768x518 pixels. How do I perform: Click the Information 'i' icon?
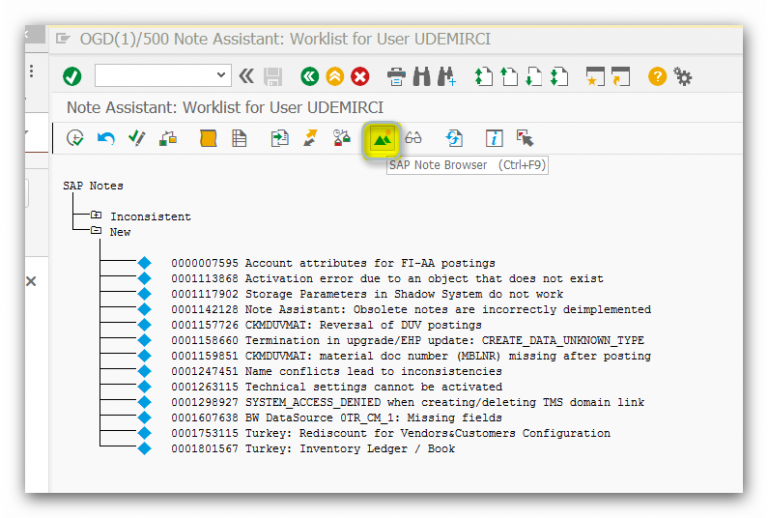pos(493,139)
